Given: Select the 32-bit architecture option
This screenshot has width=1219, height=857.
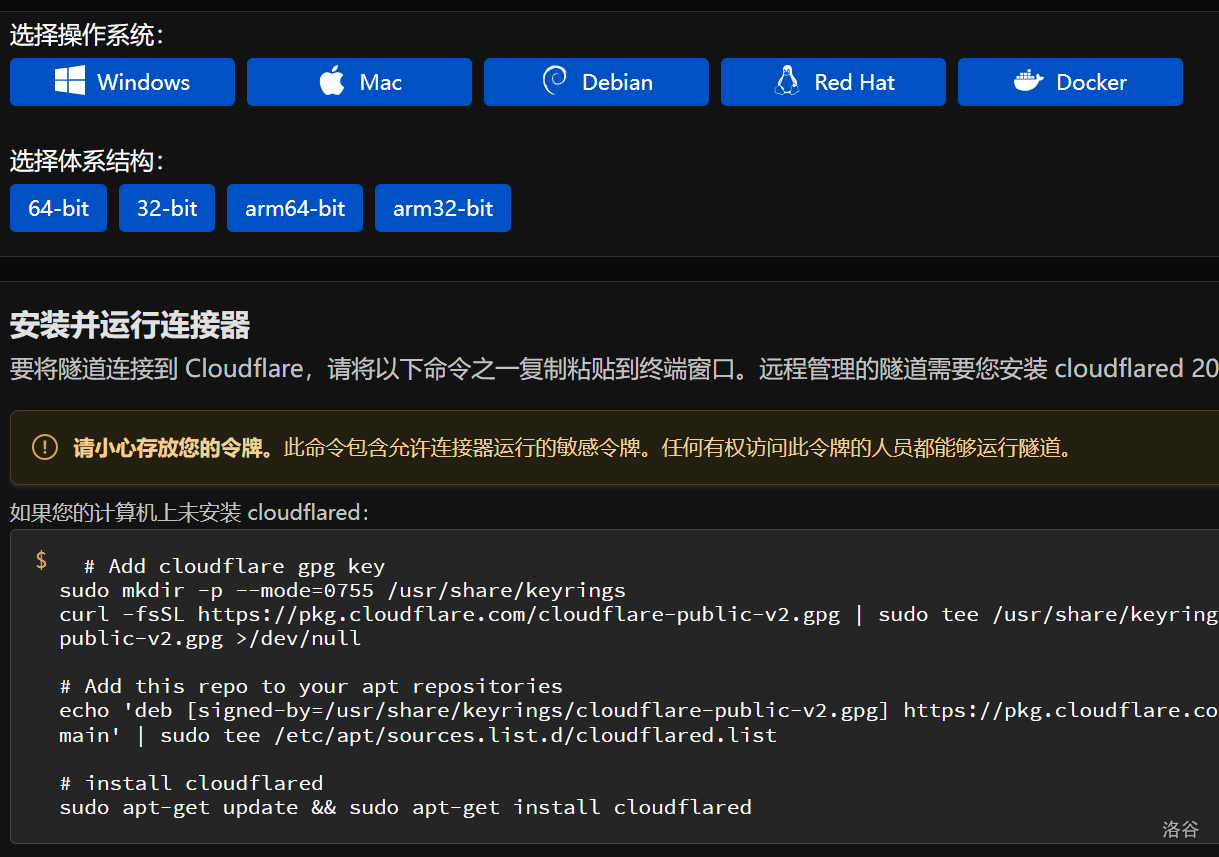Looking at the screenshot, I should click(x=167, y=208).
